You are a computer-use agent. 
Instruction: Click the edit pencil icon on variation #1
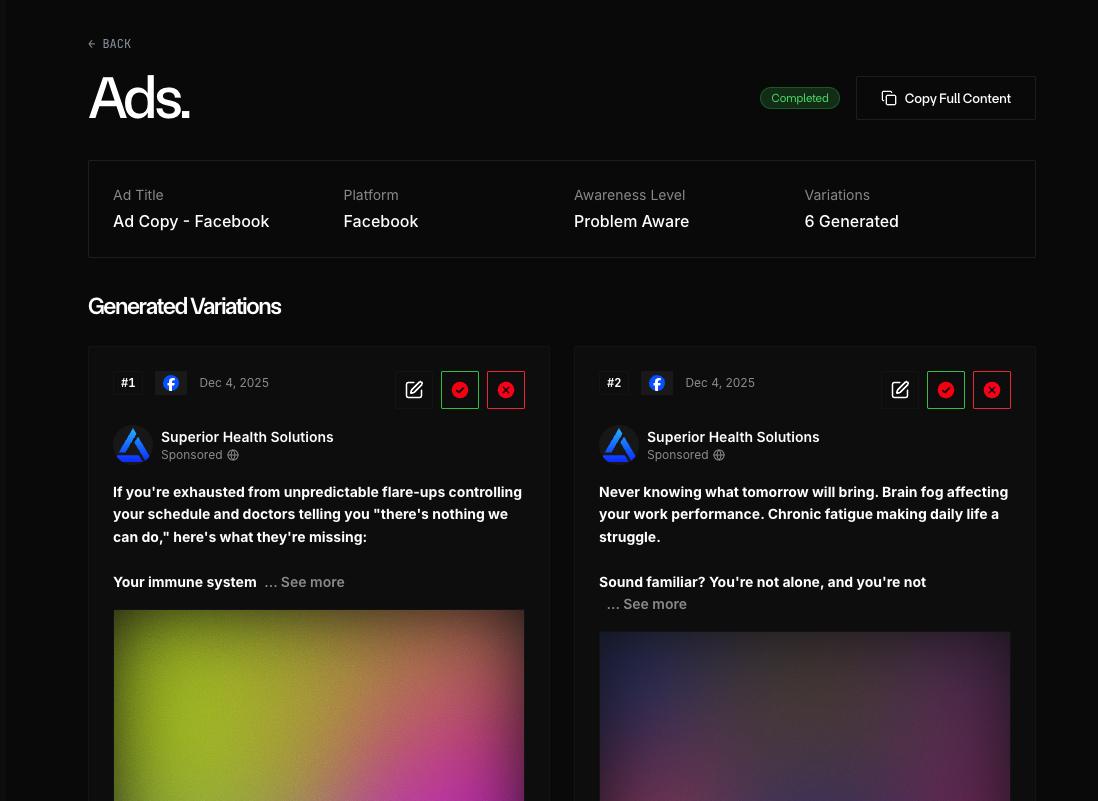[x=414, y=390]
